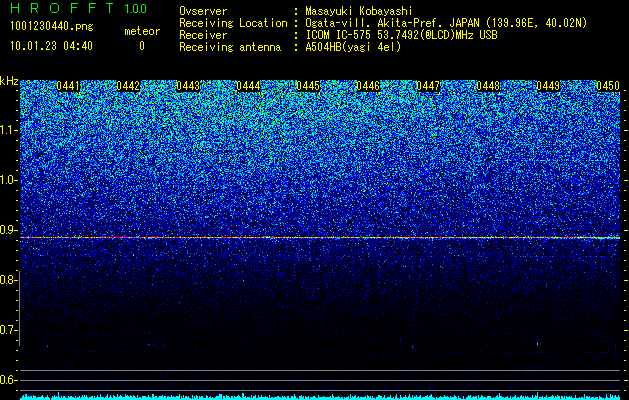Viewport: 629px width, 400px height.
Task: Click the 0.9 frequency axis label
Action: (x=8, y=230)
